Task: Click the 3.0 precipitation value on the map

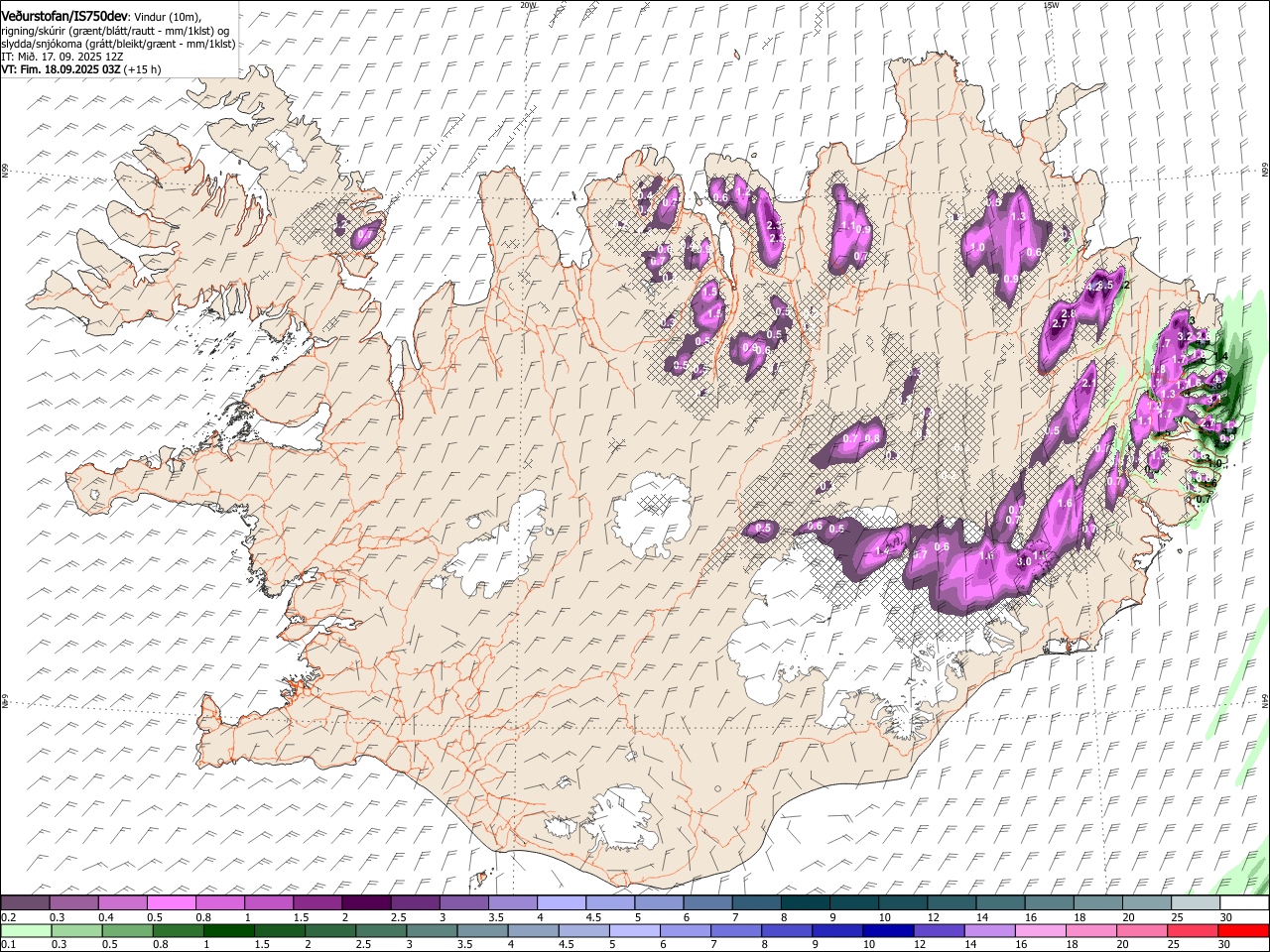Action: coord(1024,560)
